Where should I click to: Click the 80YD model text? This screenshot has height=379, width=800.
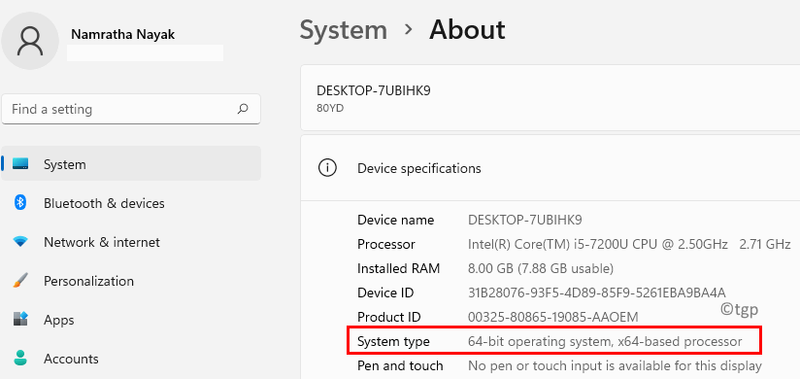[x=330, y=108]
